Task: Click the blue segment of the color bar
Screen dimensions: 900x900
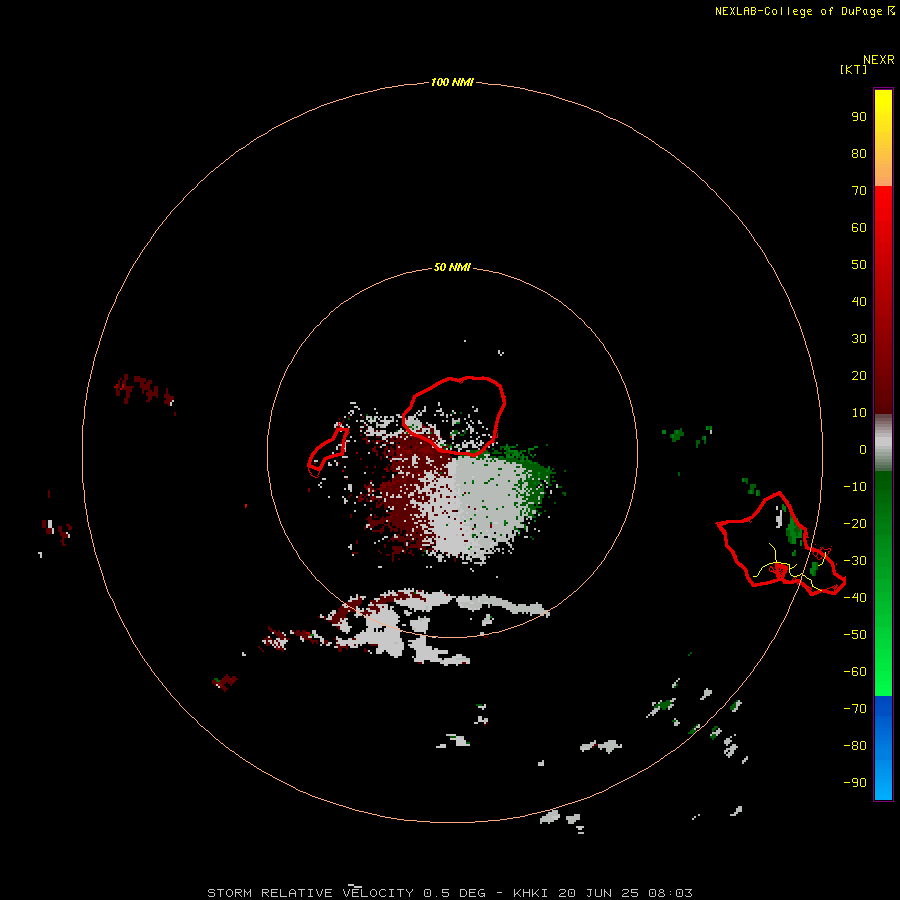Action: pos(883,748)
